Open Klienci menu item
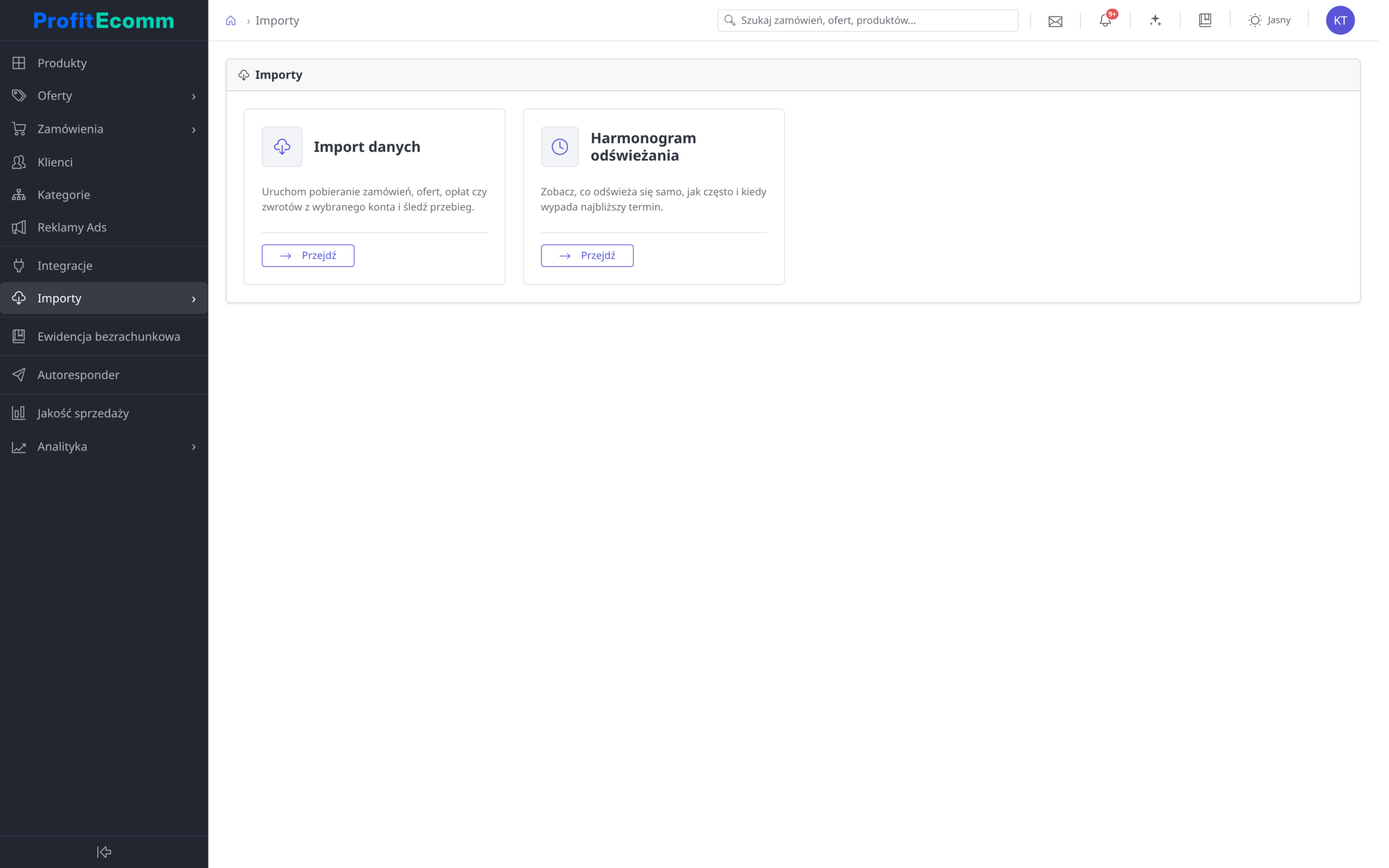 tap(104, 162)
